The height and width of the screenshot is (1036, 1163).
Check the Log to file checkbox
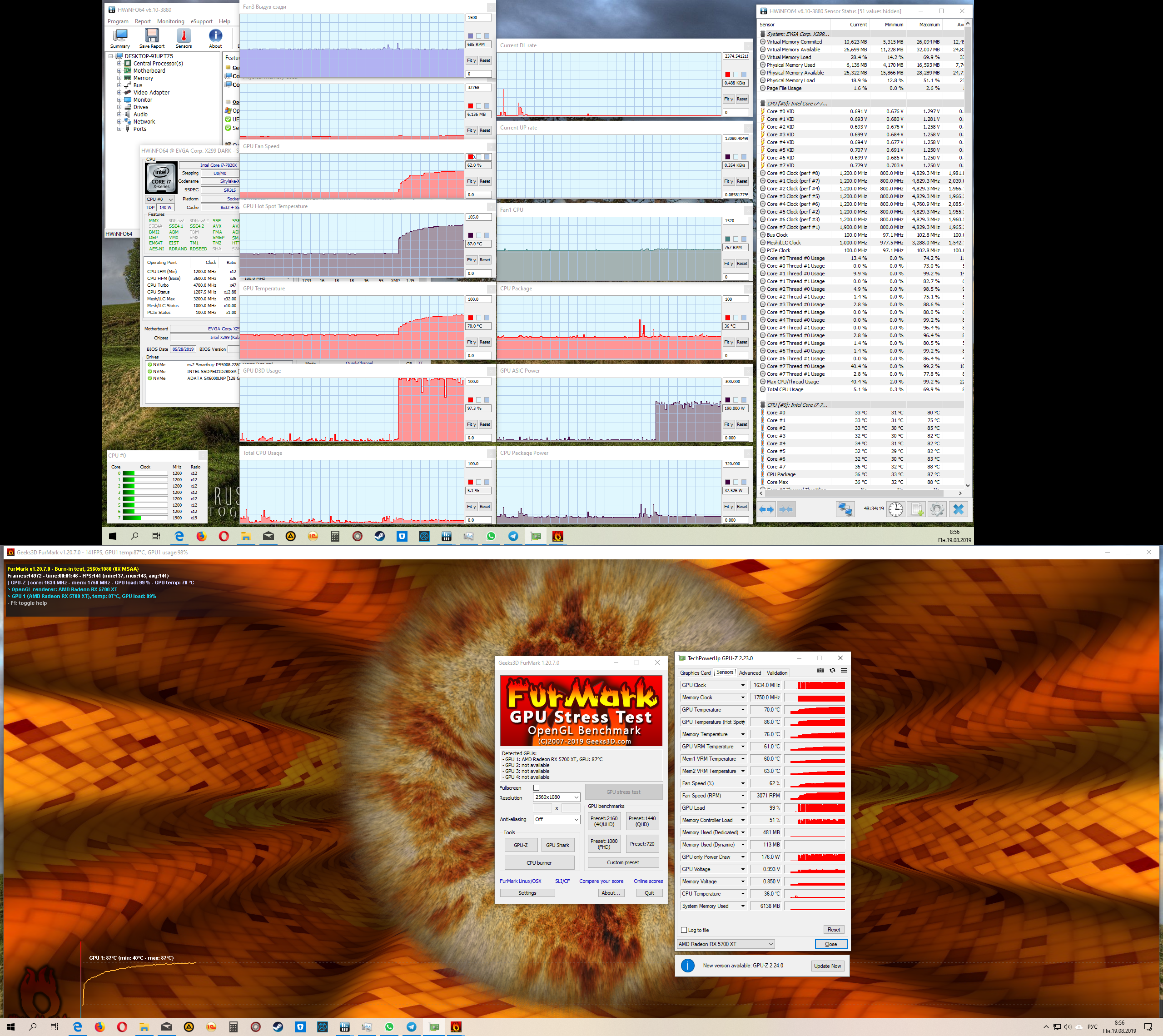click(684, 930)
